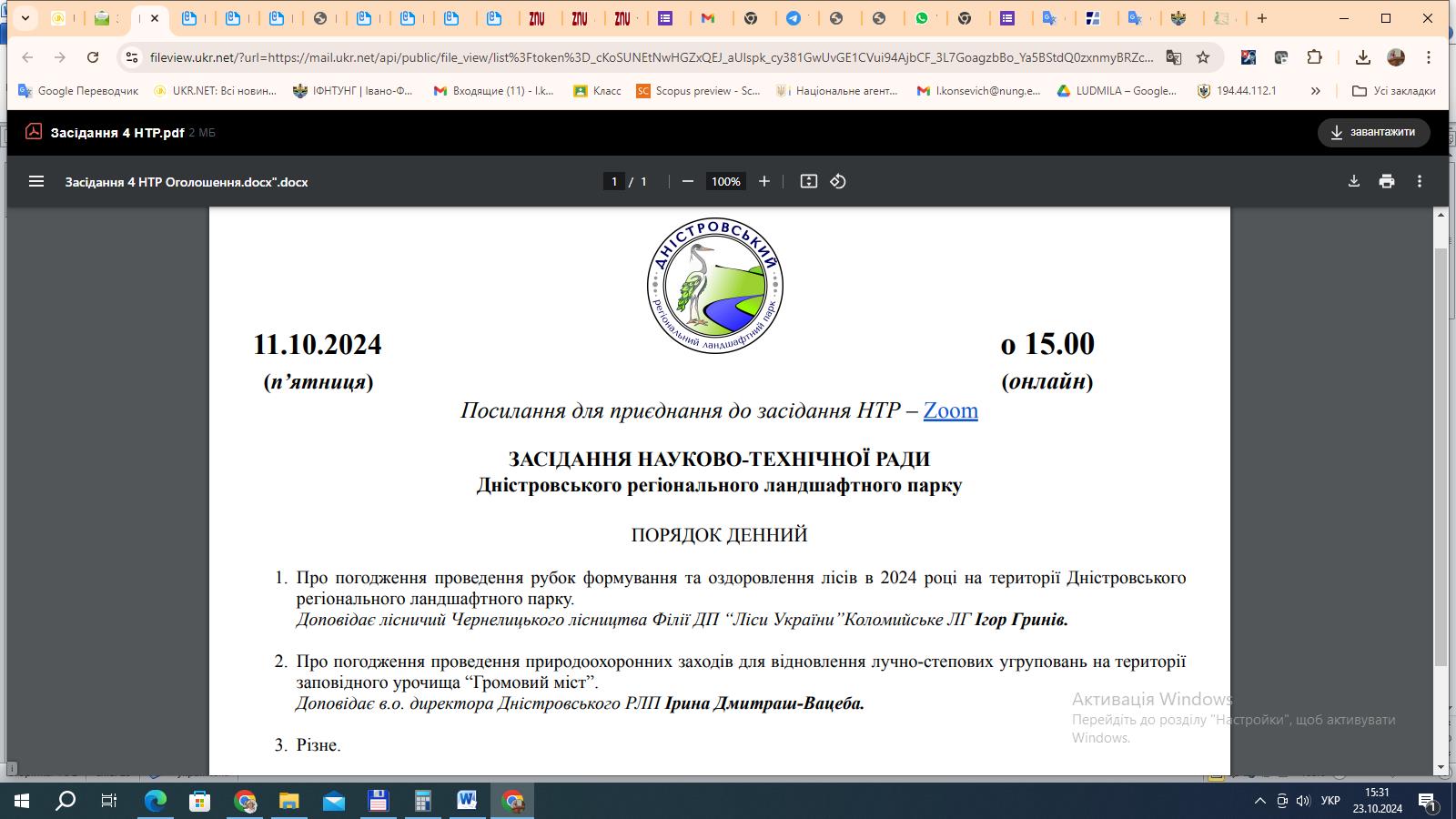Rotate the PDF page counterclockwise
The image size is (1456, 819).
pos(836,181)
